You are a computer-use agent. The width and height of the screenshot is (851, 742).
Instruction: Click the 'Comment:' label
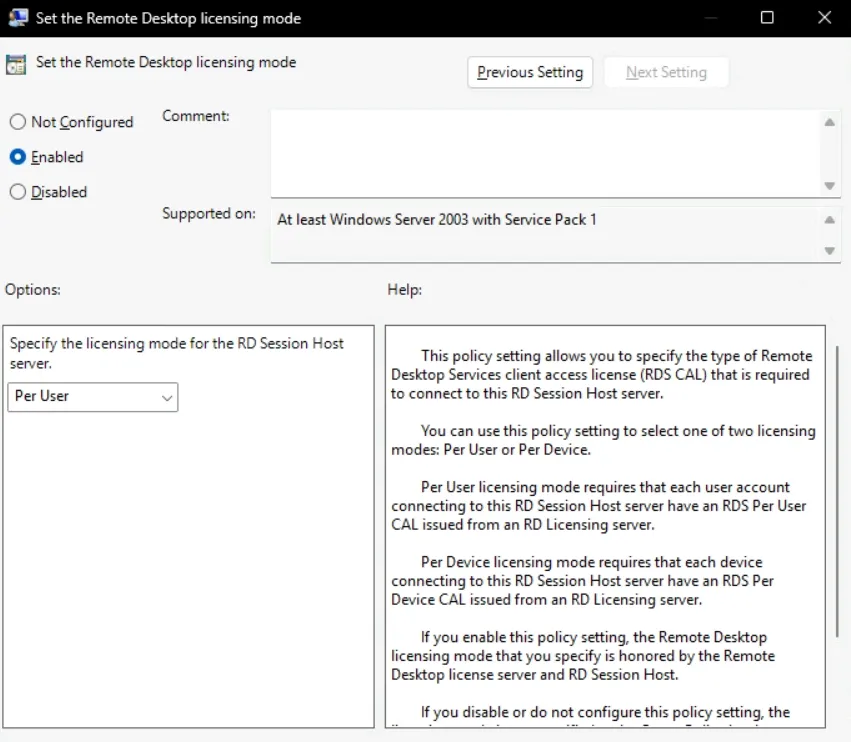[196, 116]
